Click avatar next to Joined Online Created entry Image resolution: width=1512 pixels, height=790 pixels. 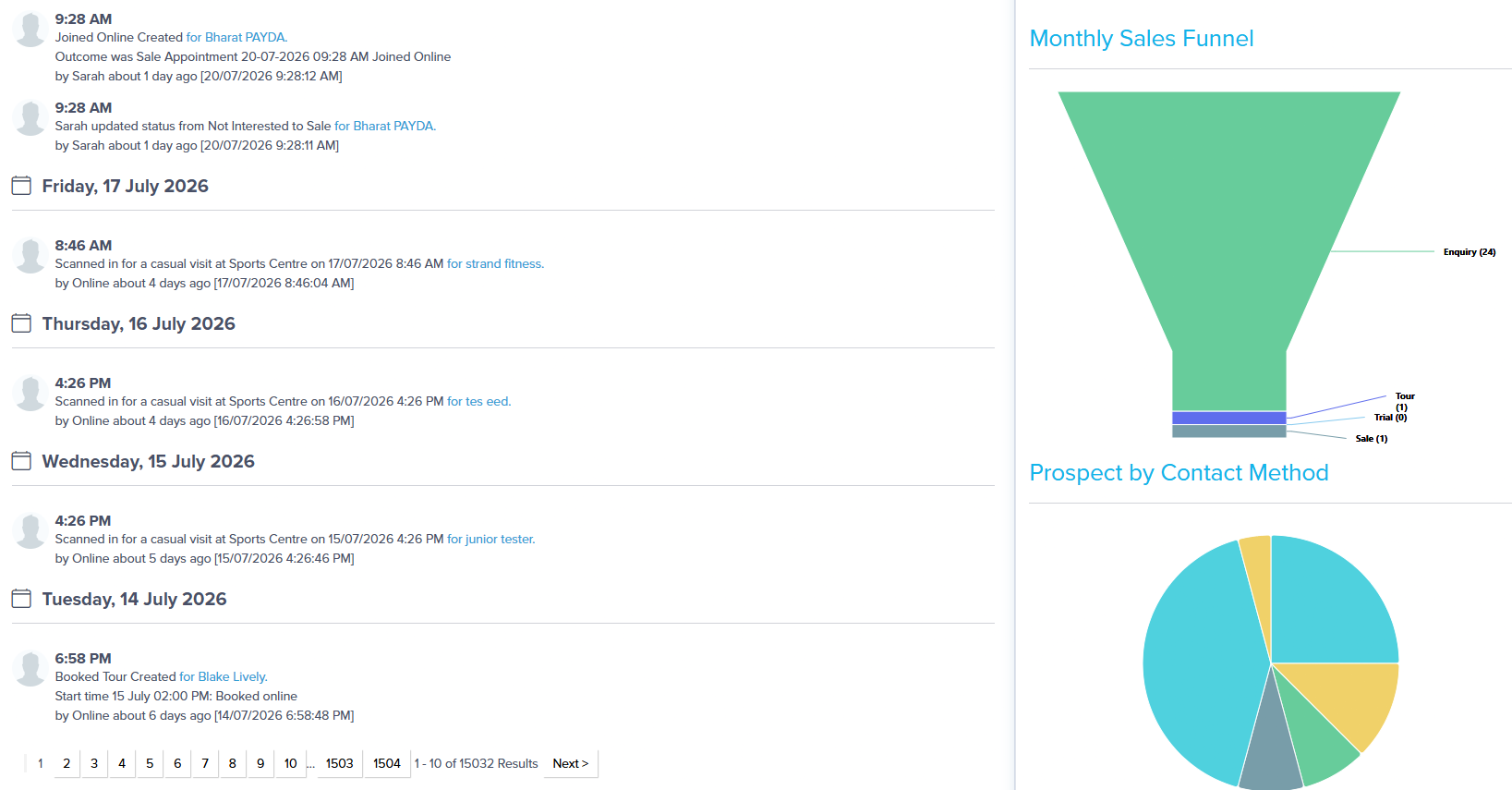coord(30,30)
